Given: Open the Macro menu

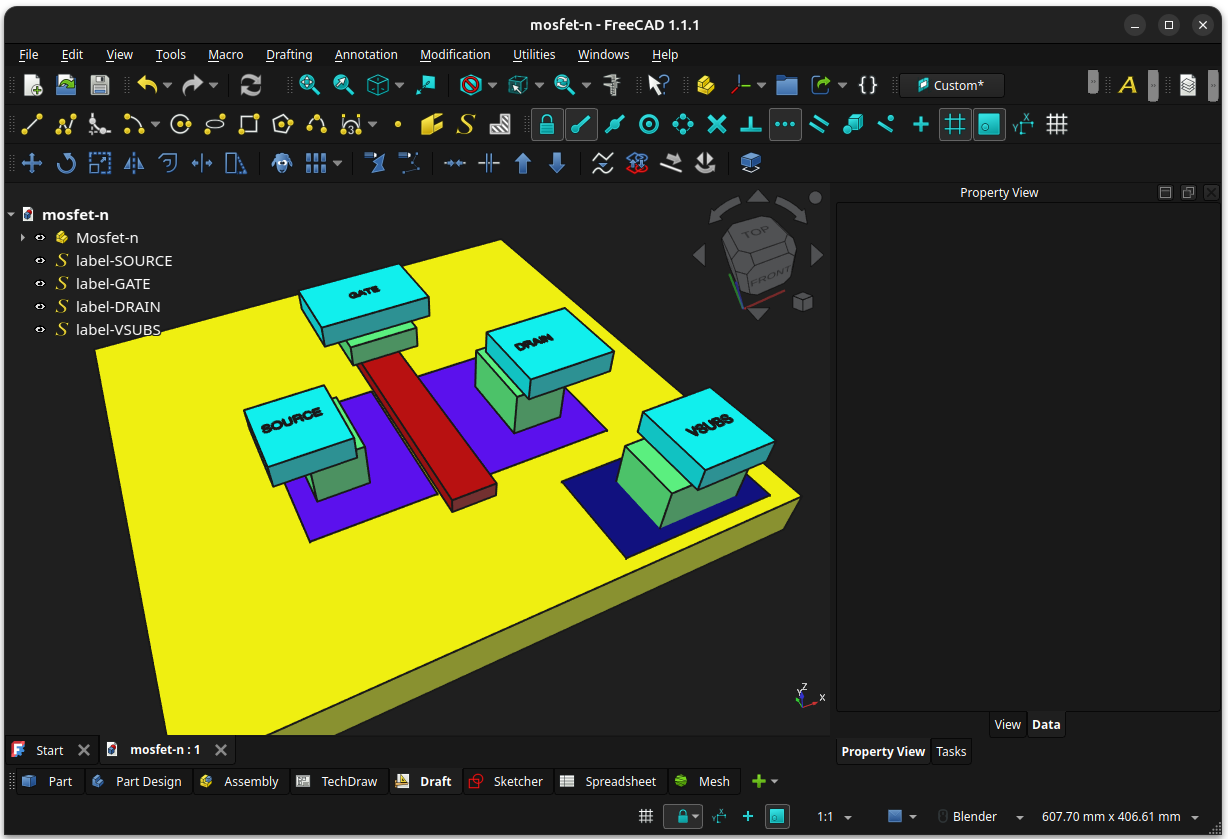Looking at the screenshot, I should click(226, 55).
